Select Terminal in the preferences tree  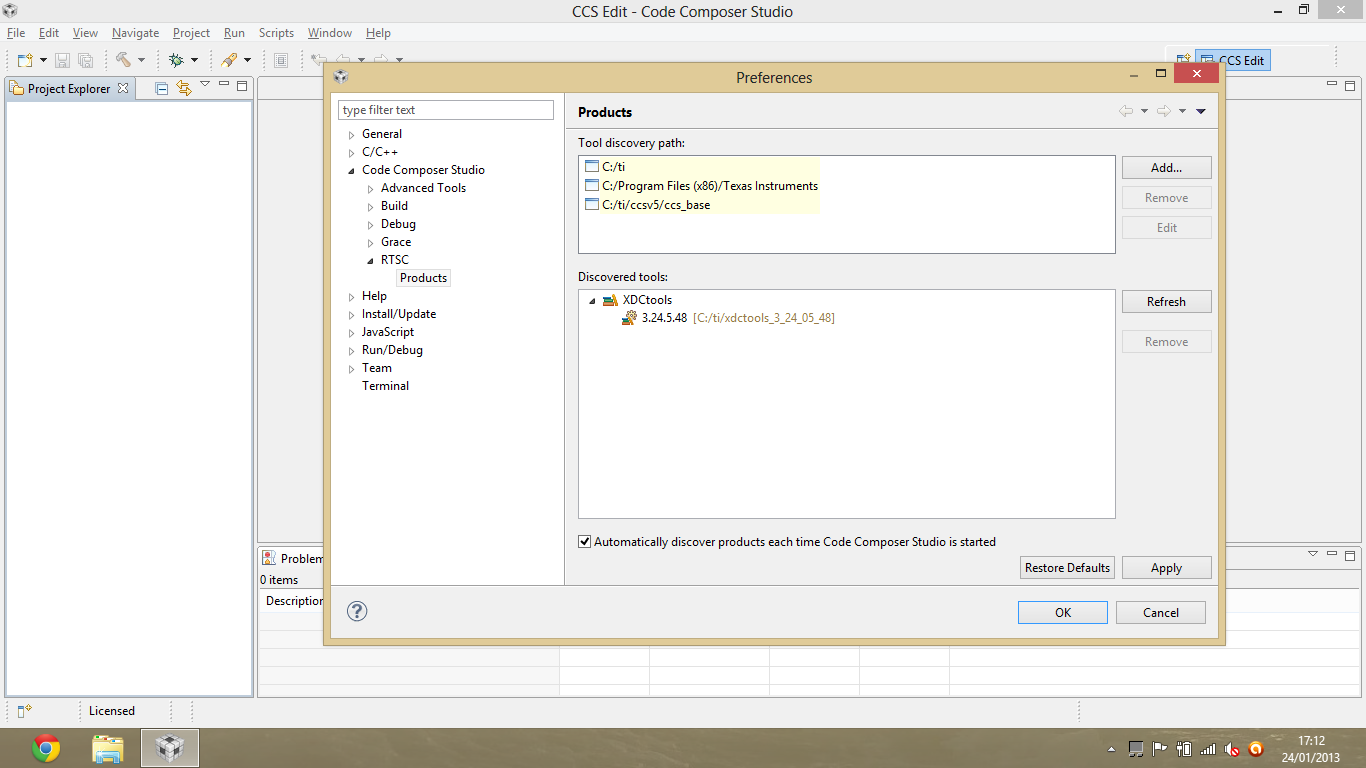tap(385, 386)
